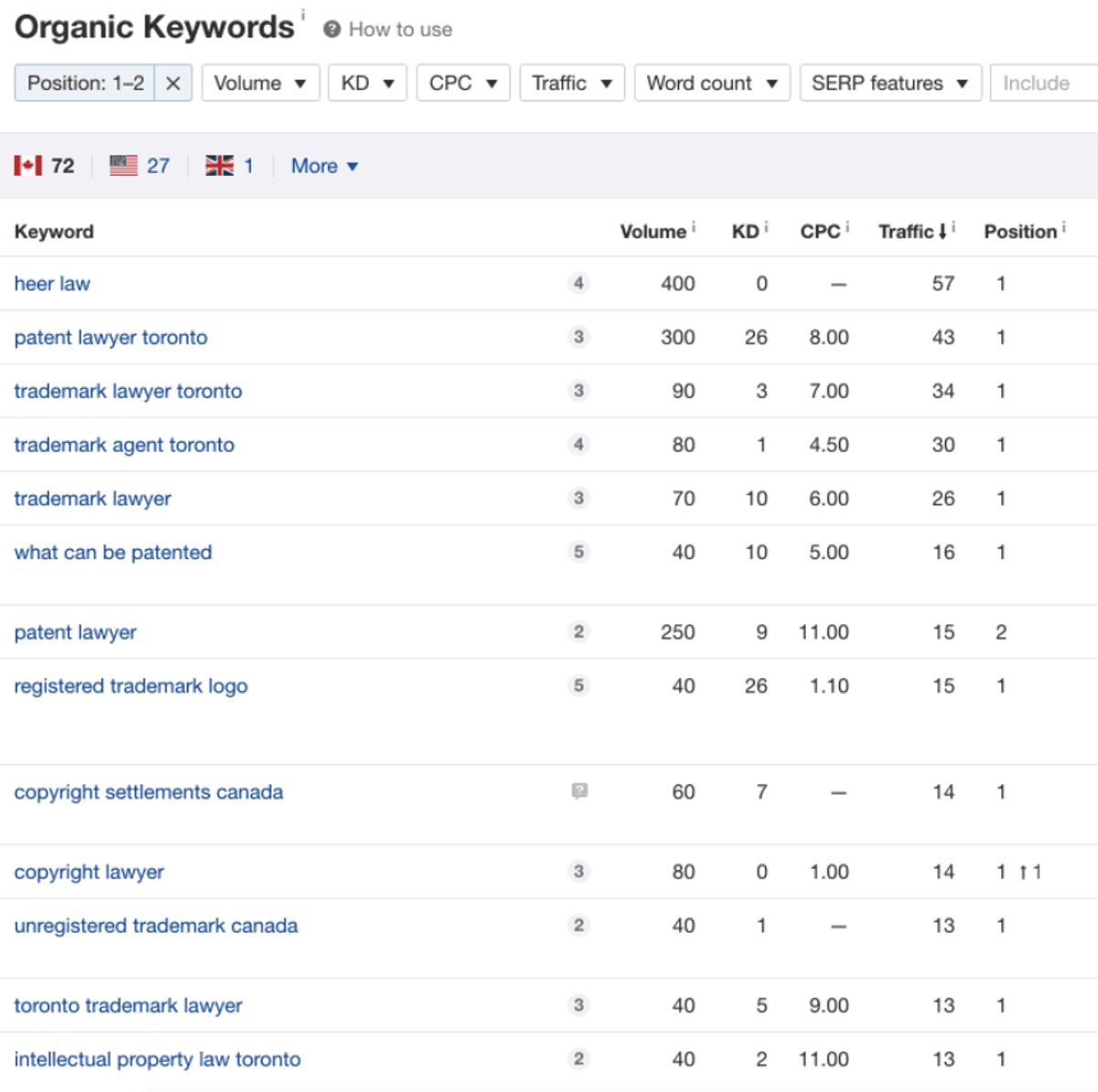The image size is (1098, 1092).
Task: Click the Include keywords input field
Action: (1044, 83)
